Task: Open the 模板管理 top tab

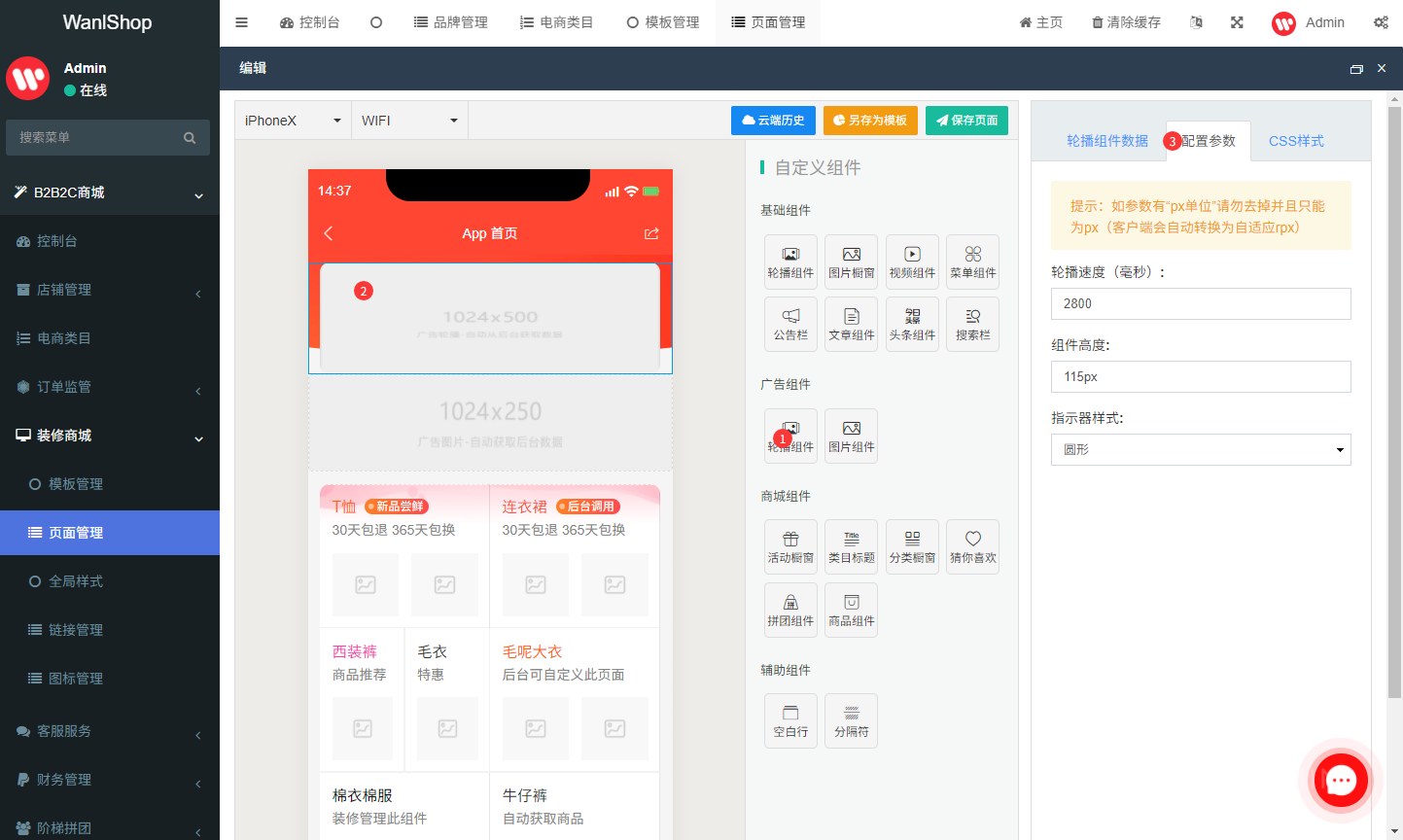Action: pyautogui.click(x=663, y=22)
